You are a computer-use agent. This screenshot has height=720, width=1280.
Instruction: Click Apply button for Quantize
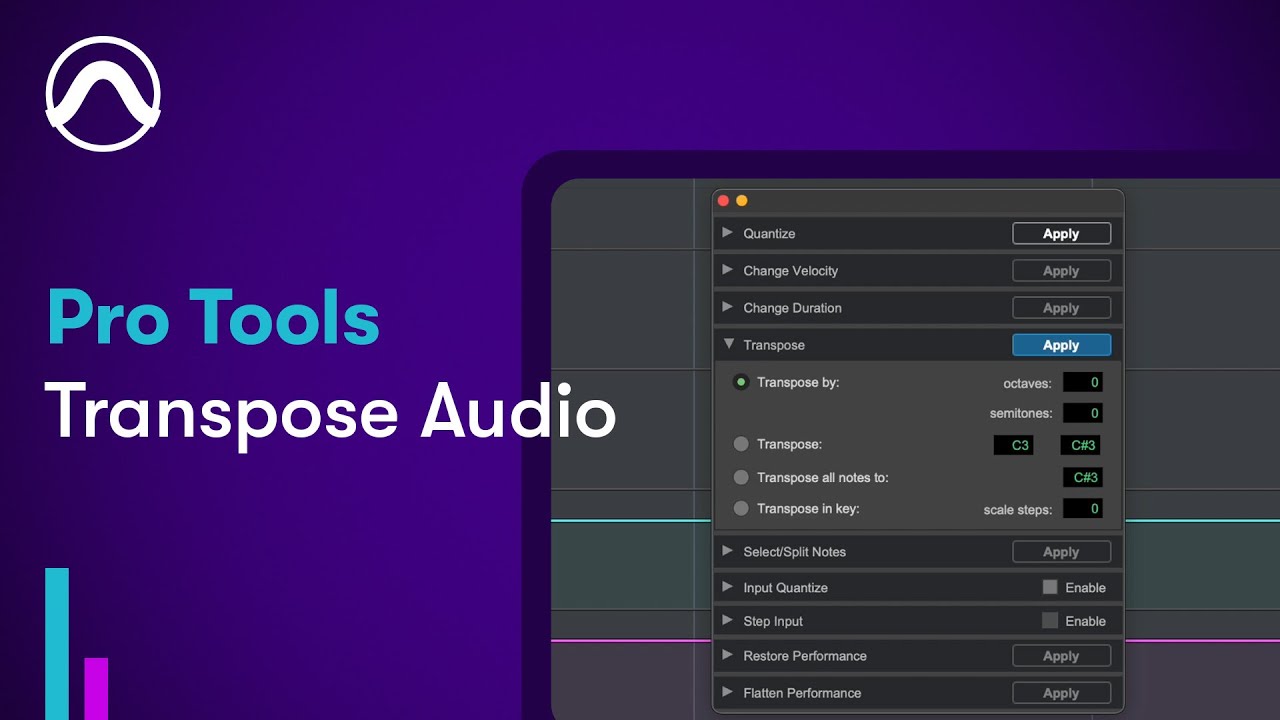coord(1061,233)
